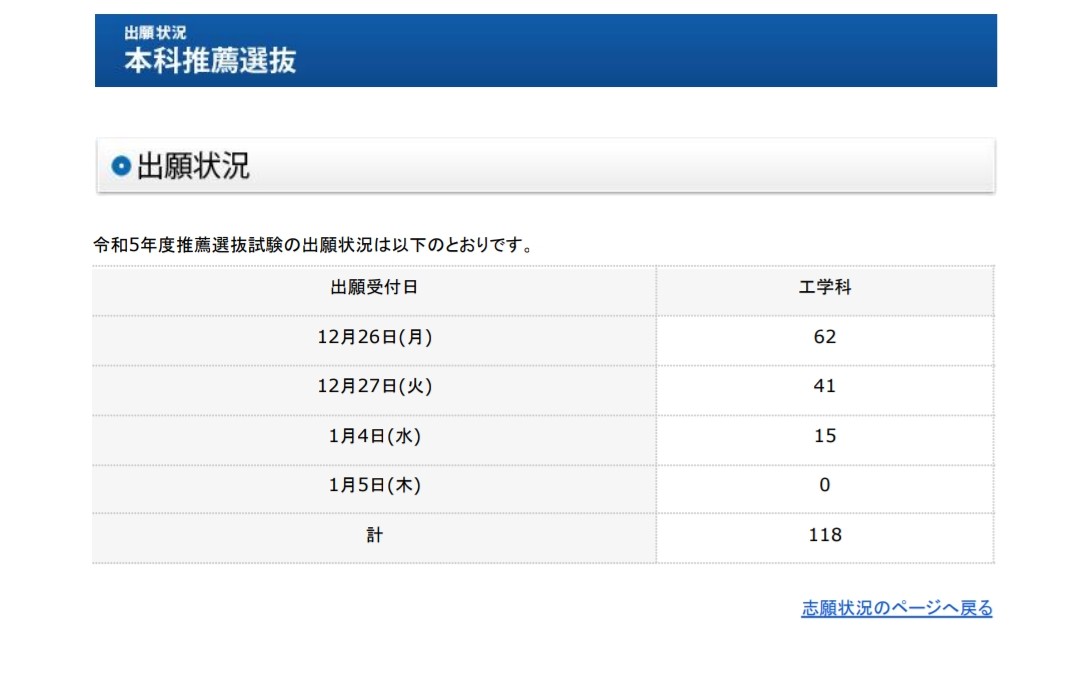Screen dimensions: 1080x677
Task: Select the value 41 cell
Action: (824, 390)
